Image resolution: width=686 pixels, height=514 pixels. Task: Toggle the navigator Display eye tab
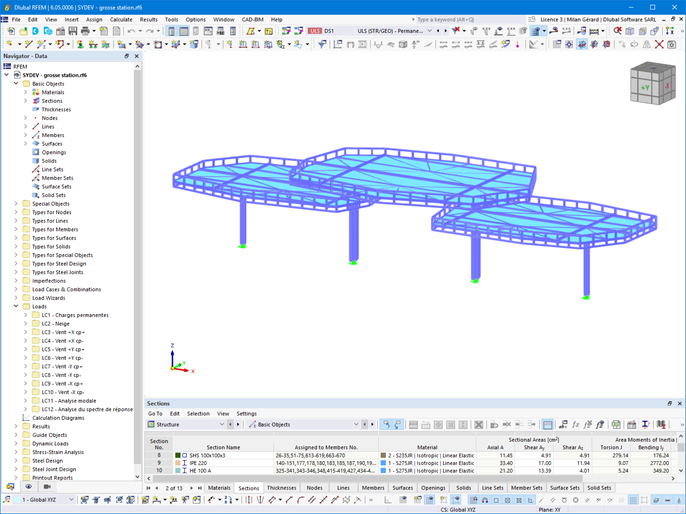click(x=28, y=486)
